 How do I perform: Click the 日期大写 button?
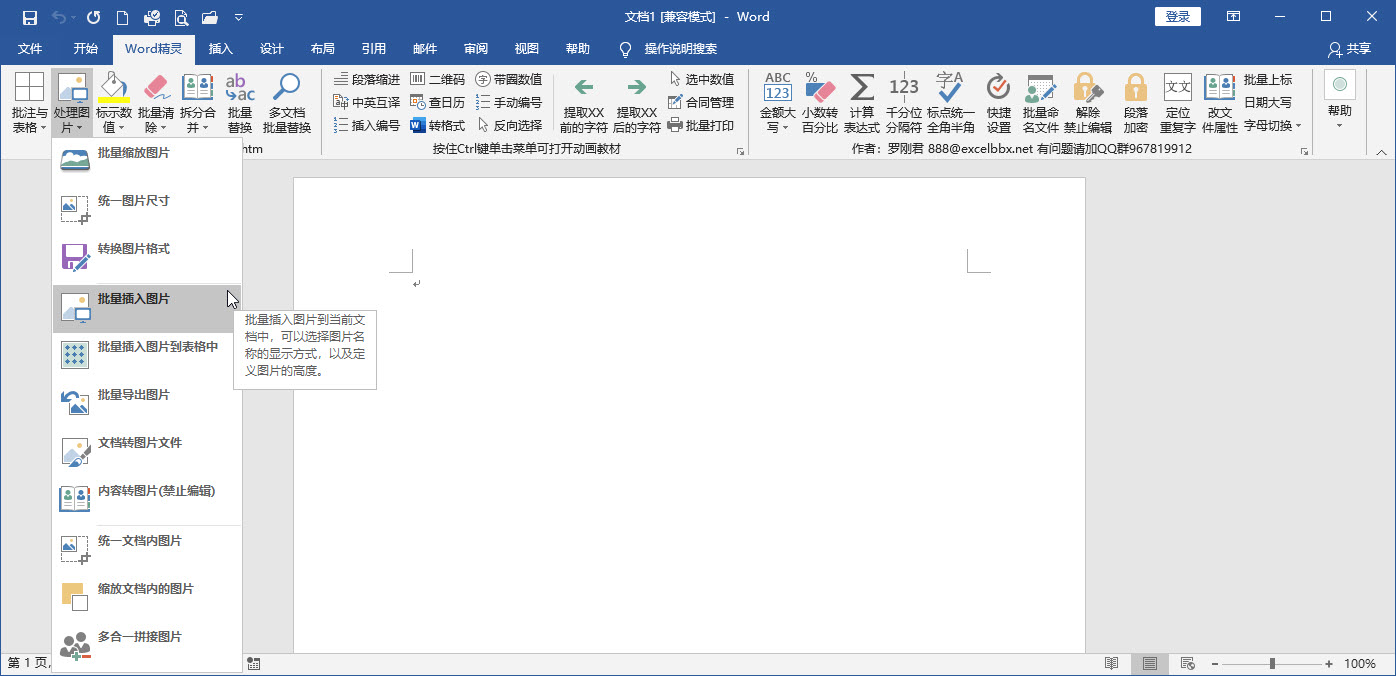tap(1268, 102)
